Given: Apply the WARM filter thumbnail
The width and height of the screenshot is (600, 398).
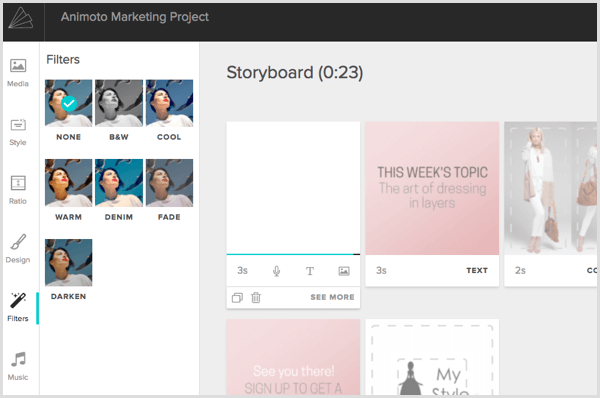Looking at the screenshot, I should [68, 183].
